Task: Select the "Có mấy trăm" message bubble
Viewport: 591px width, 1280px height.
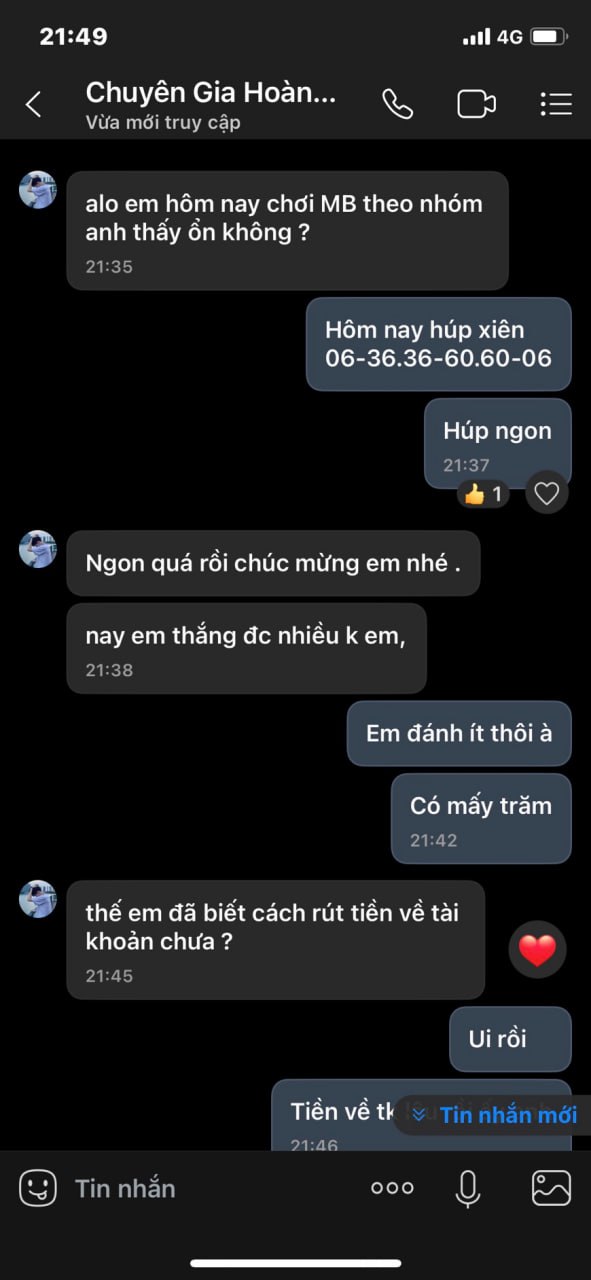Action: [x=481, y=818]
